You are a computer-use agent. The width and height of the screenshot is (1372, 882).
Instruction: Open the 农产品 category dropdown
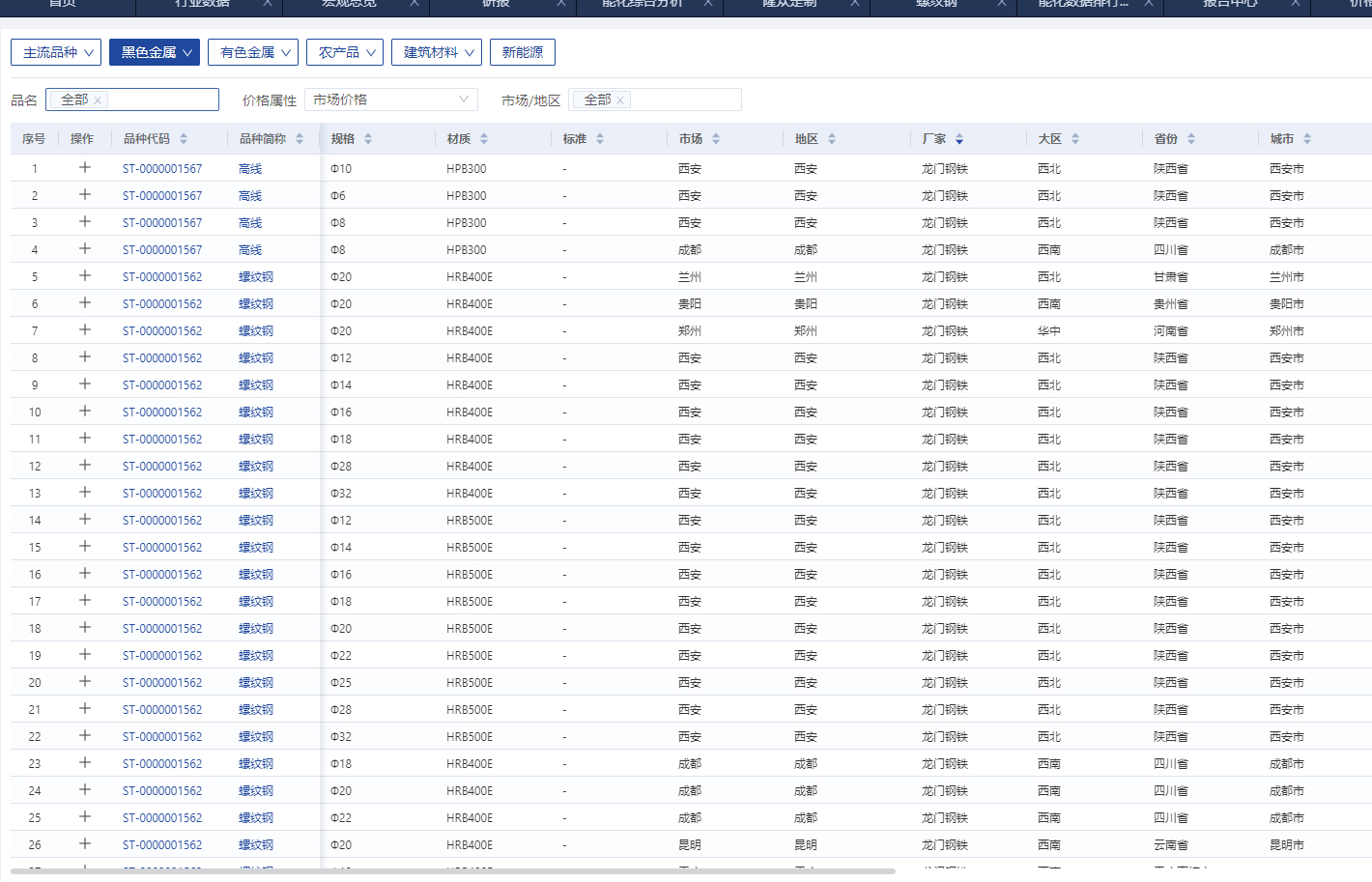pyautogui.click(x=345, y=52)
